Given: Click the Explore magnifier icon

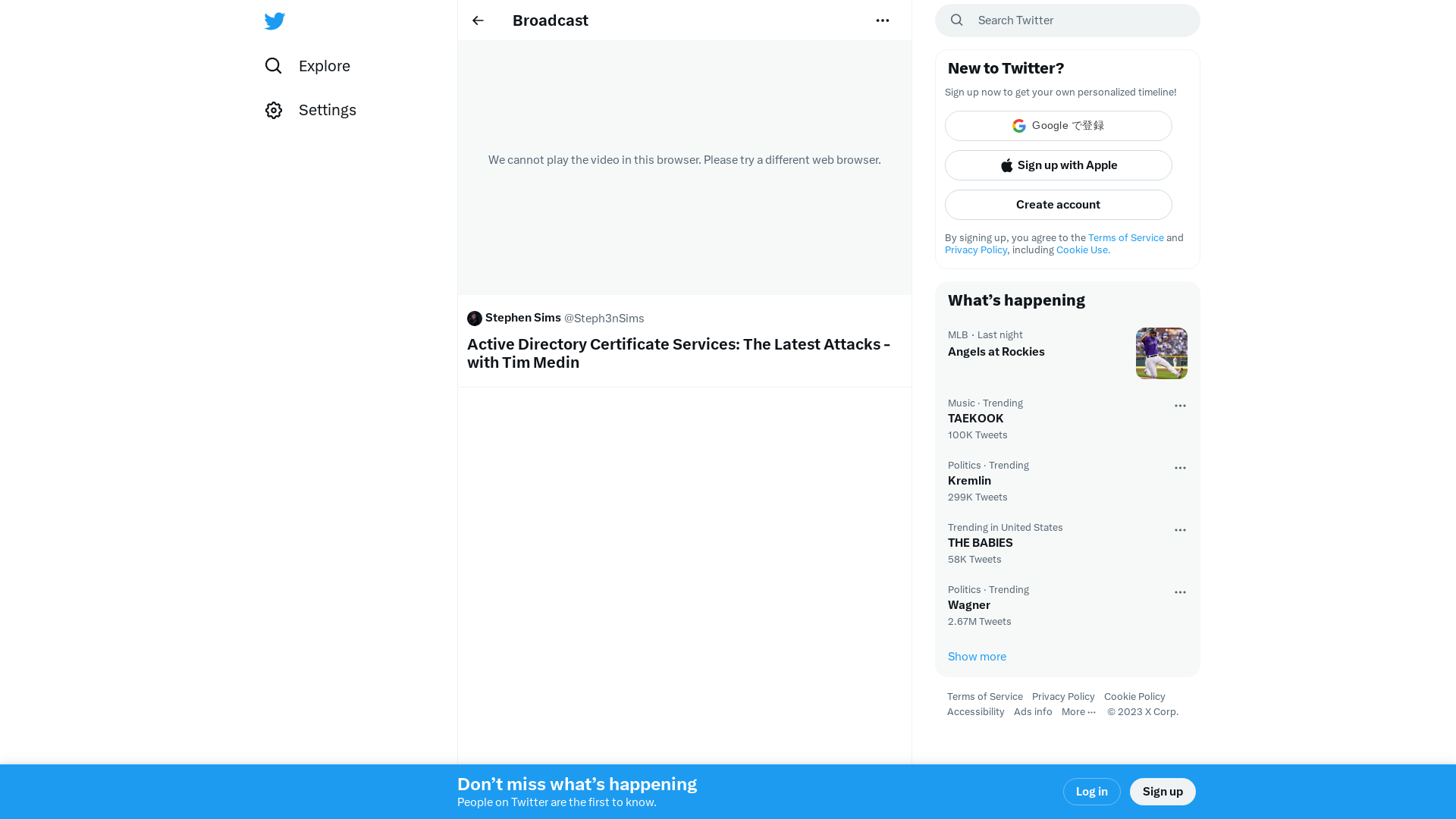Looking at the screenshot, I should (274, 66).
